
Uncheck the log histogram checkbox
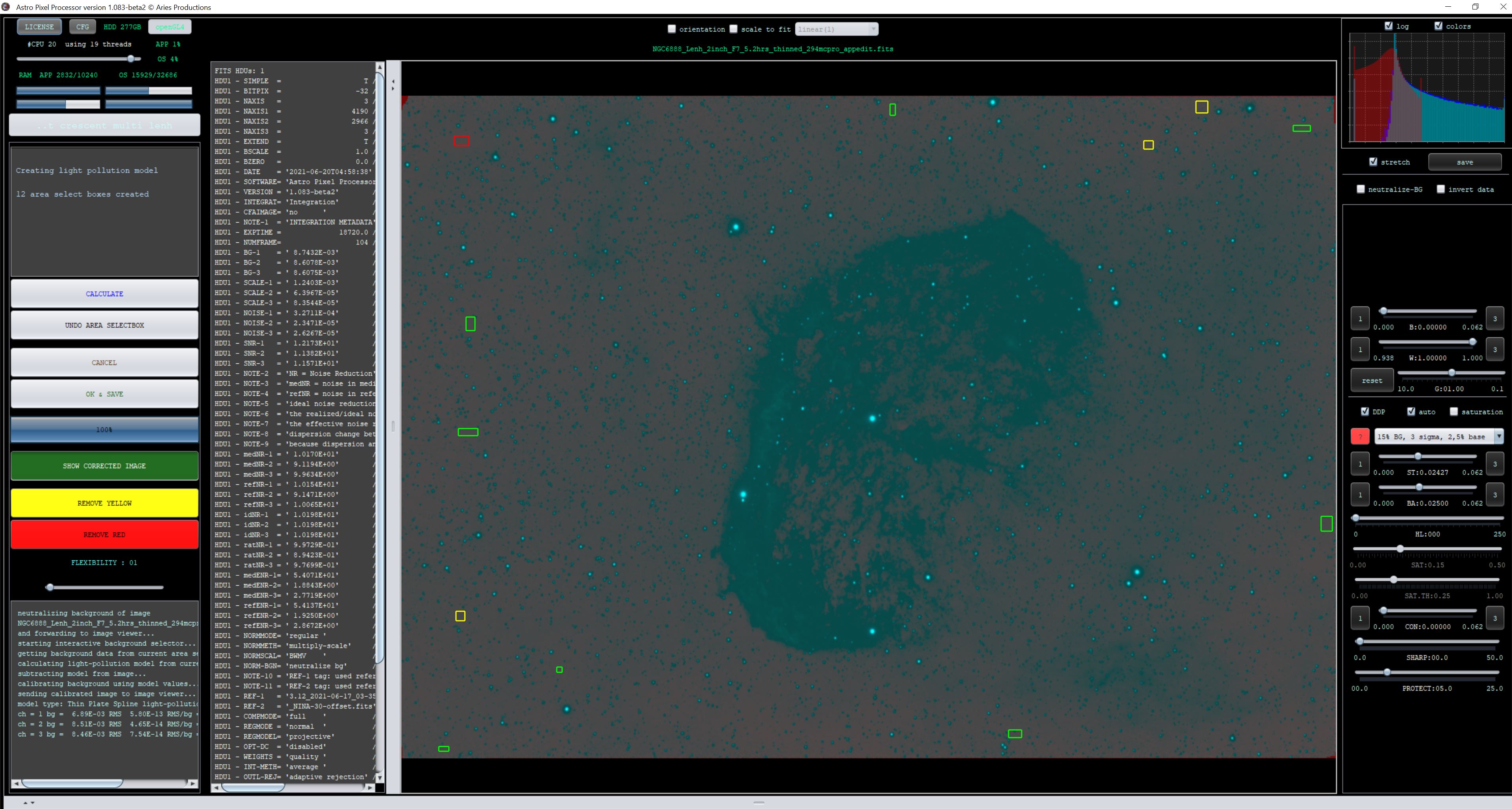click(x=1389, y=26)
